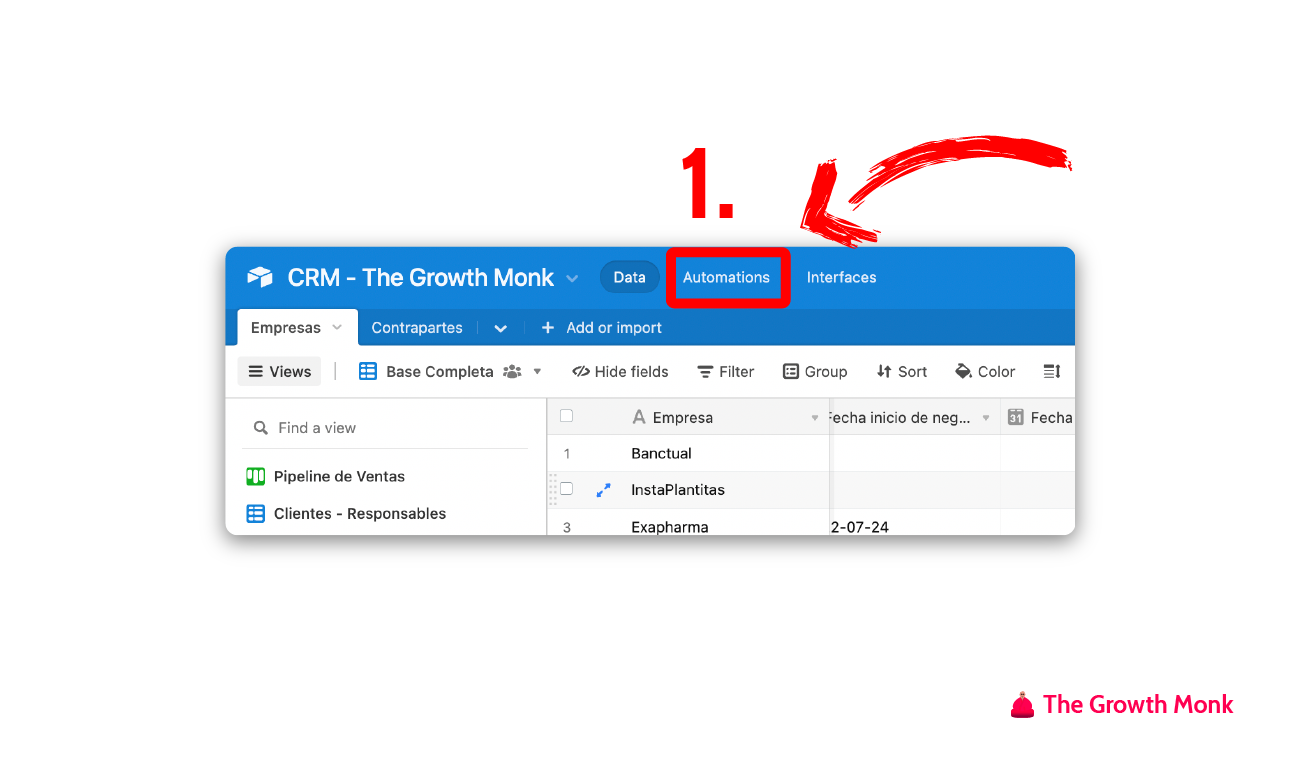Click the Airtable base logo icon
Screen dimensions: 1301x781
point(260,277)
